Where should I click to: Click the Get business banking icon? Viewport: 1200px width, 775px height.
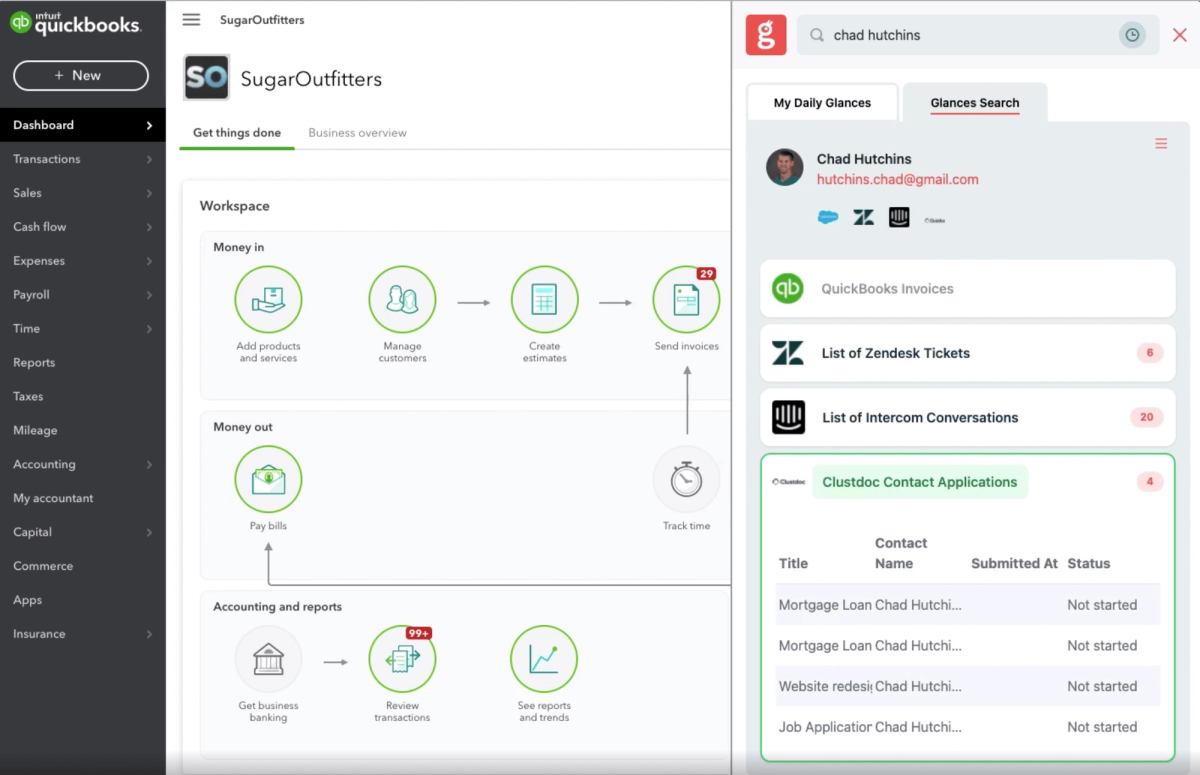pos(268,659)
